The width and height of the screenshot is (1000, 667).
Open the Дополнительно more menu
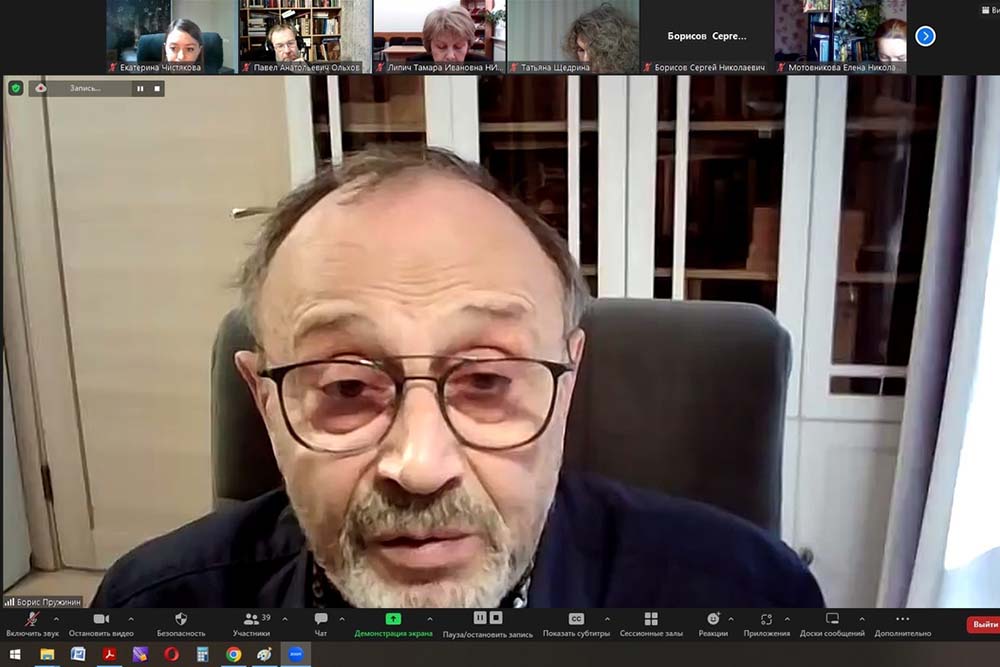pyautogui.click(x=902, y=620)
